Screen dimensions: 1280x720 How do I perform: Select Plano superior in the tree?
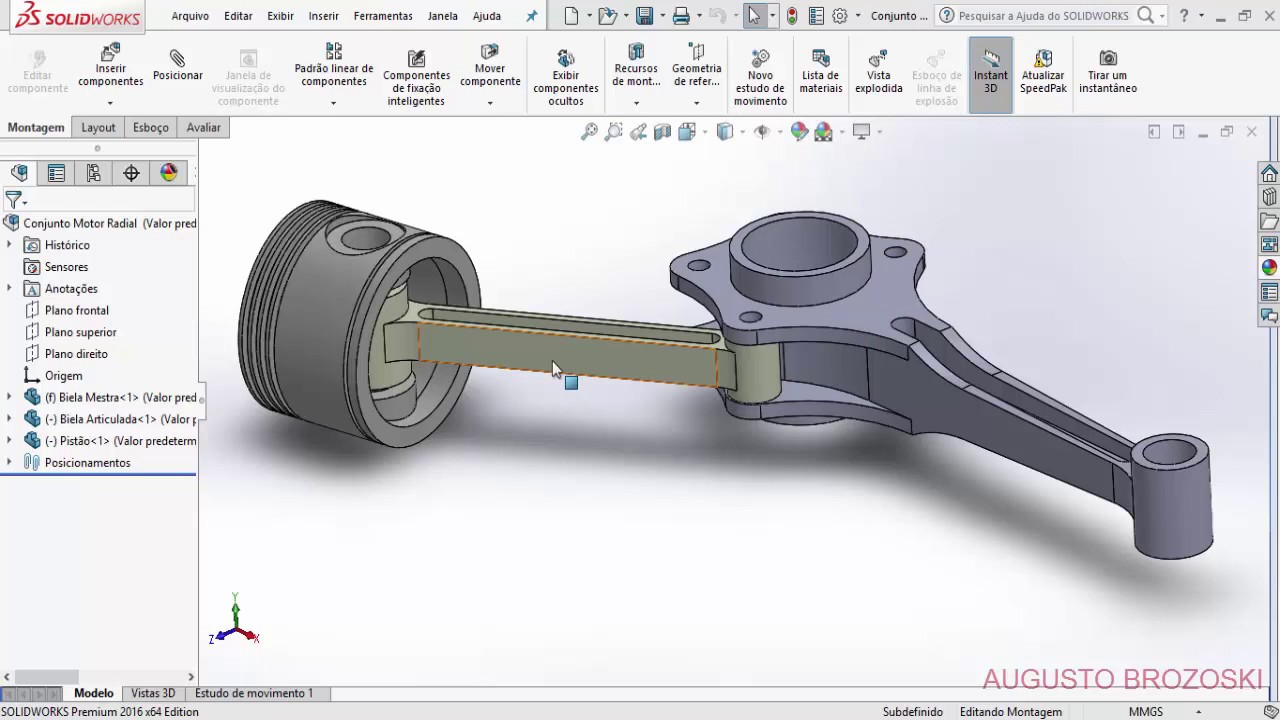(x=80, y=332)
